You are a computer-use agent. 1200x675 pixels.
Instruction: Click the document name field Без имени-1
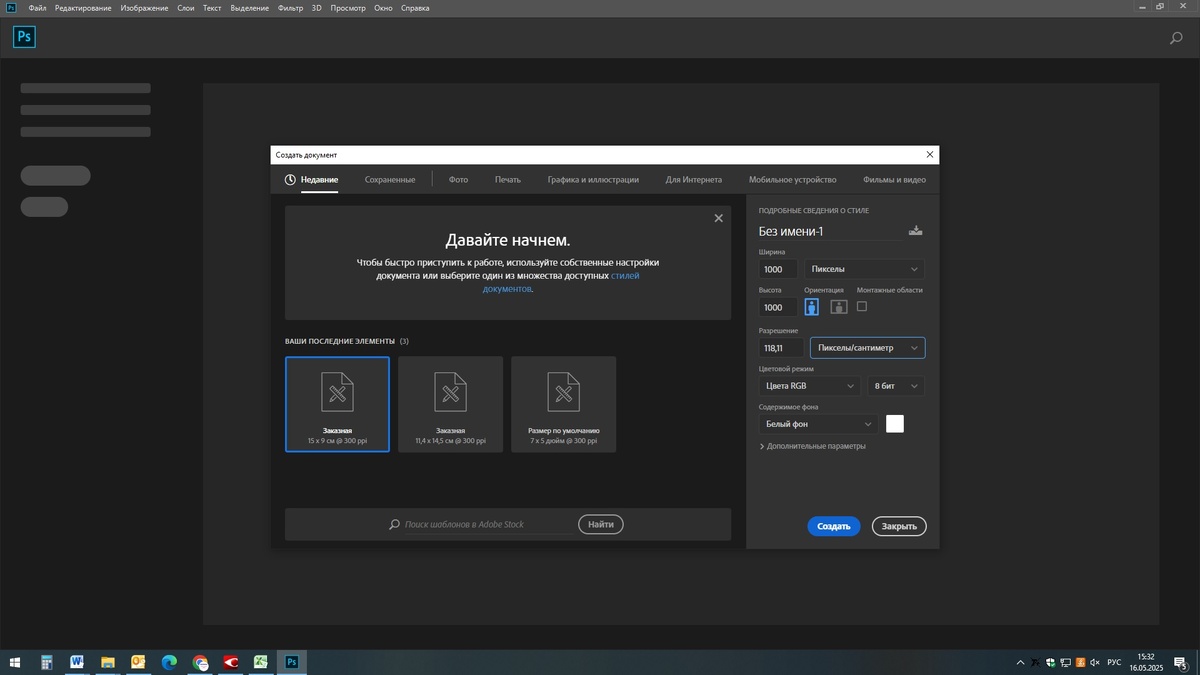829,232
